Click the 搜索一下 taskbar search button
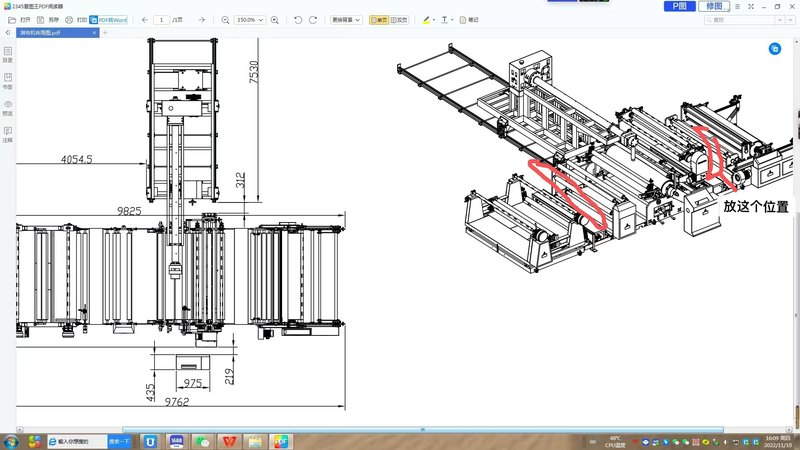 119,441
